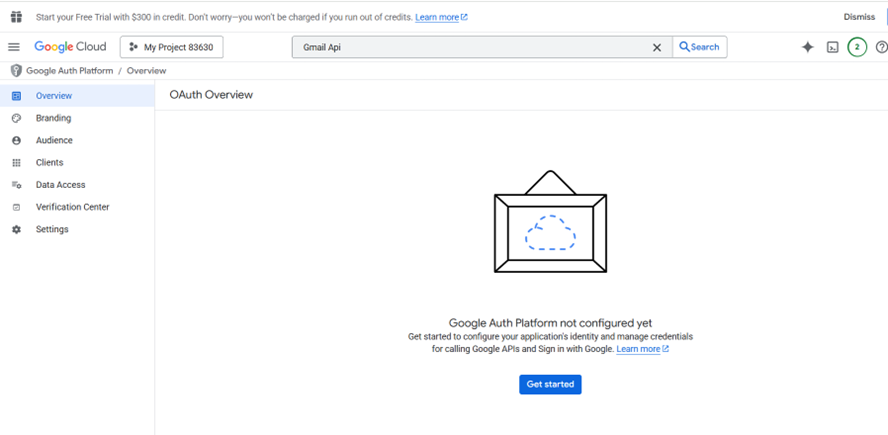Open Data Access in the sidebar
Image resolution: width=888 pixels, height=435 pixels.
77,185
